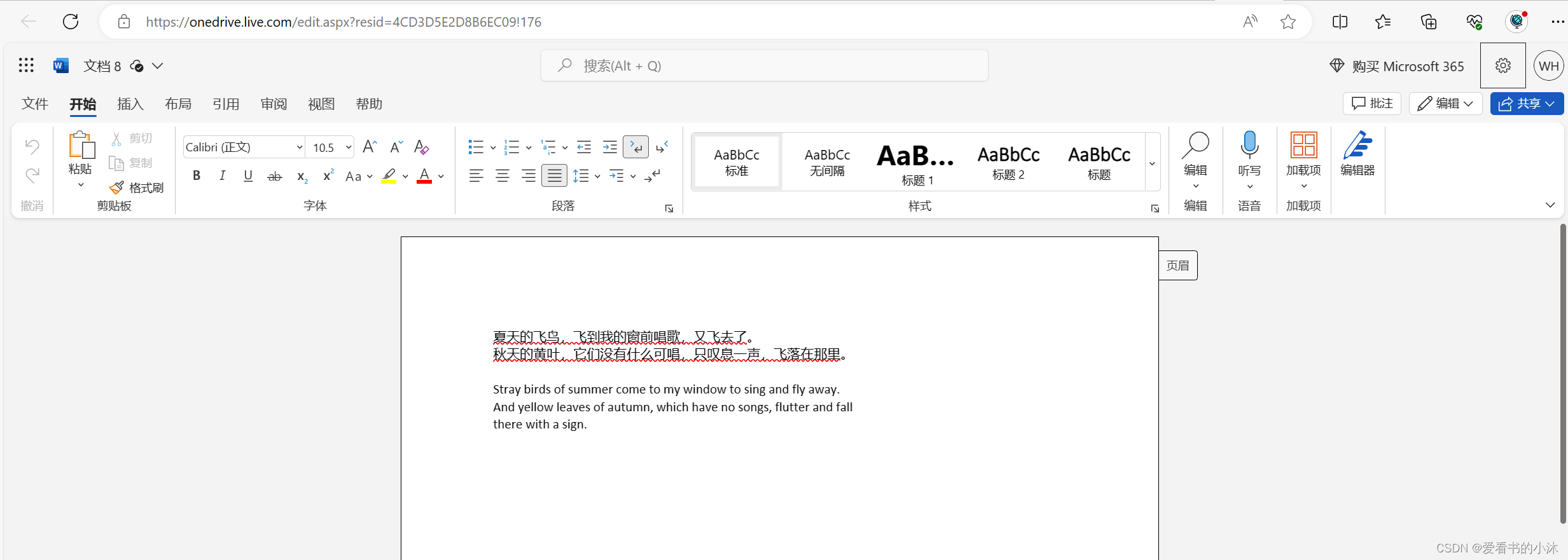Screen dimensions: 1568x560
Task: Click the 页眉 header tag
Action: tap(1177, 265)
